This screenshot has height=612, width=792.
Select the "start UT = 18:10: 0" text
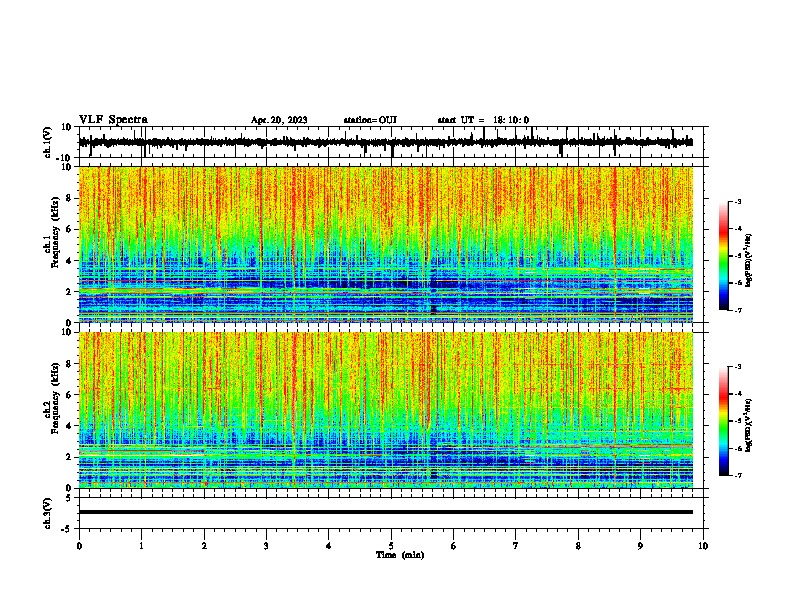click(x=483, y=120)
